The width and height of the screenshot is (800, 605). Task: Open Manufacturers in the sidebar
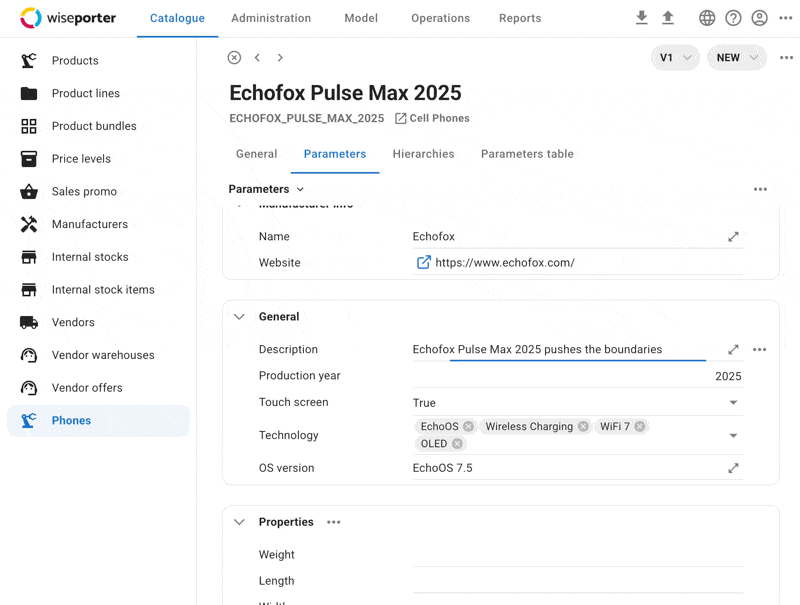point(98,224)
